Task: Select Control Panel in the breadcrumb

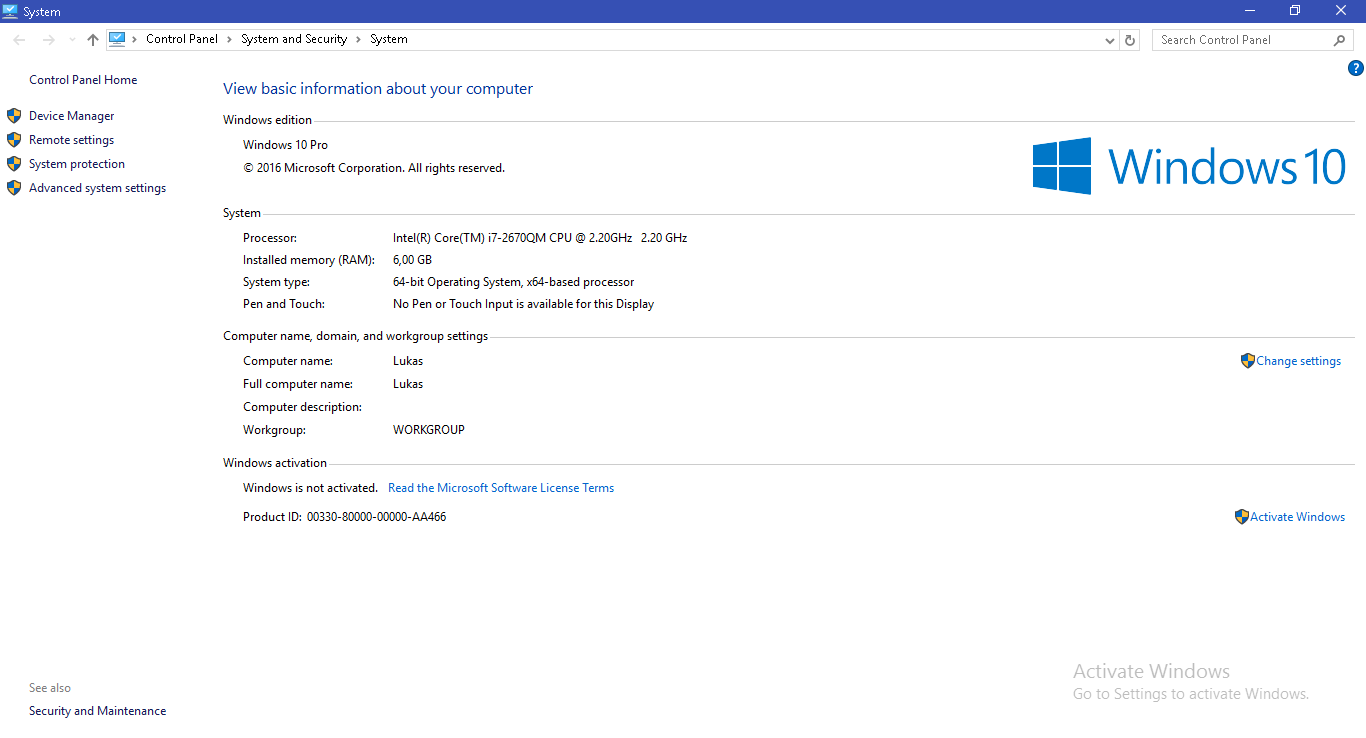Action: [182, 39]
